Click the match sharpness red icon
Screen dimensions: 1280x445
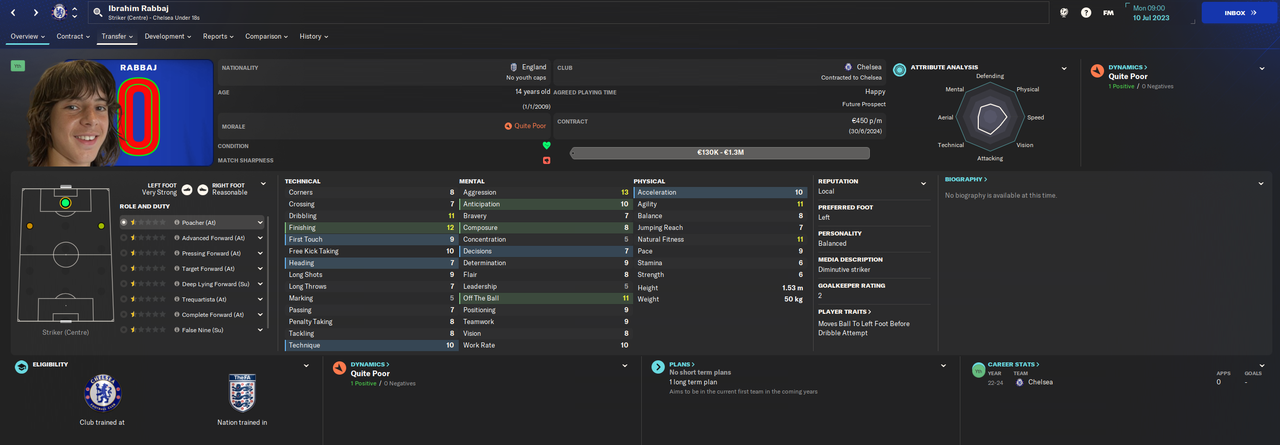click(546, 160)
